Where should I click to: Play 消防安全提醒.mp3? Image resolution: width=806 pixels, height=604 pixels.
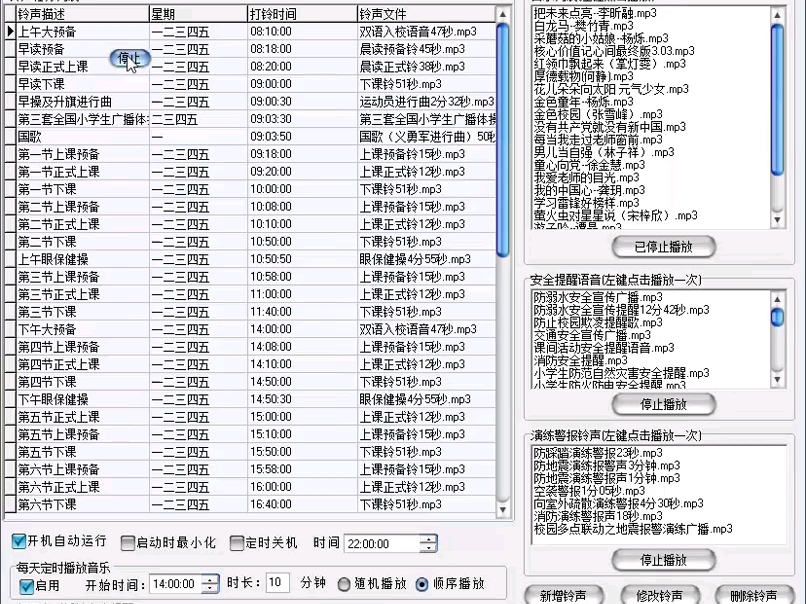[580, 360]
